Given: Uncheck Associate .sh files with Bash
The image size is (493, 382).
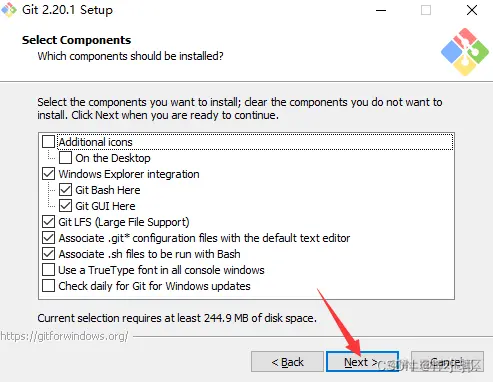Looking at the screenshot, I should click(49, 254).
